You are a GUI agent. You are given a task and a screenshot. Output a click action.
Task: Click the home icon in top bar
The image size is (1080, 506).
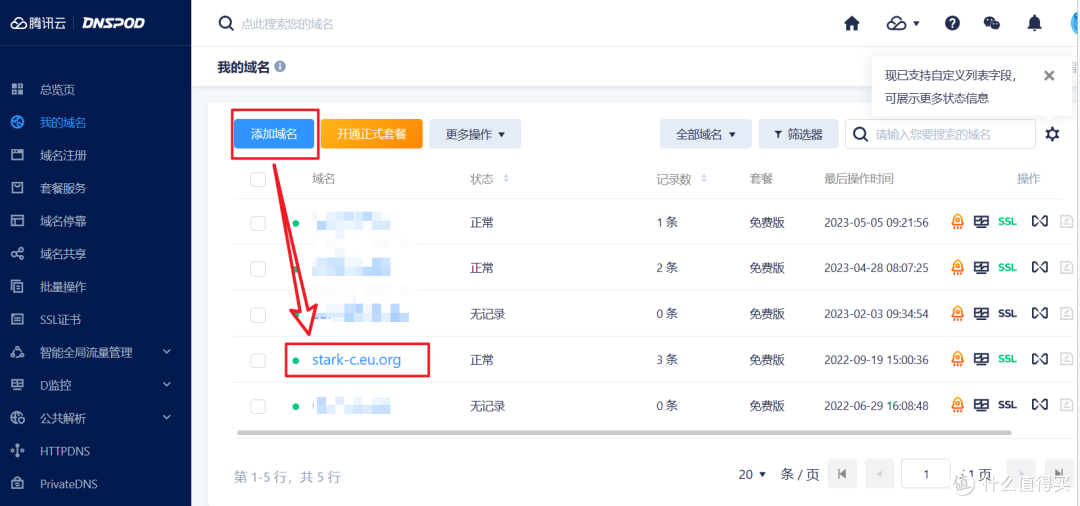[x=852, y=23]
